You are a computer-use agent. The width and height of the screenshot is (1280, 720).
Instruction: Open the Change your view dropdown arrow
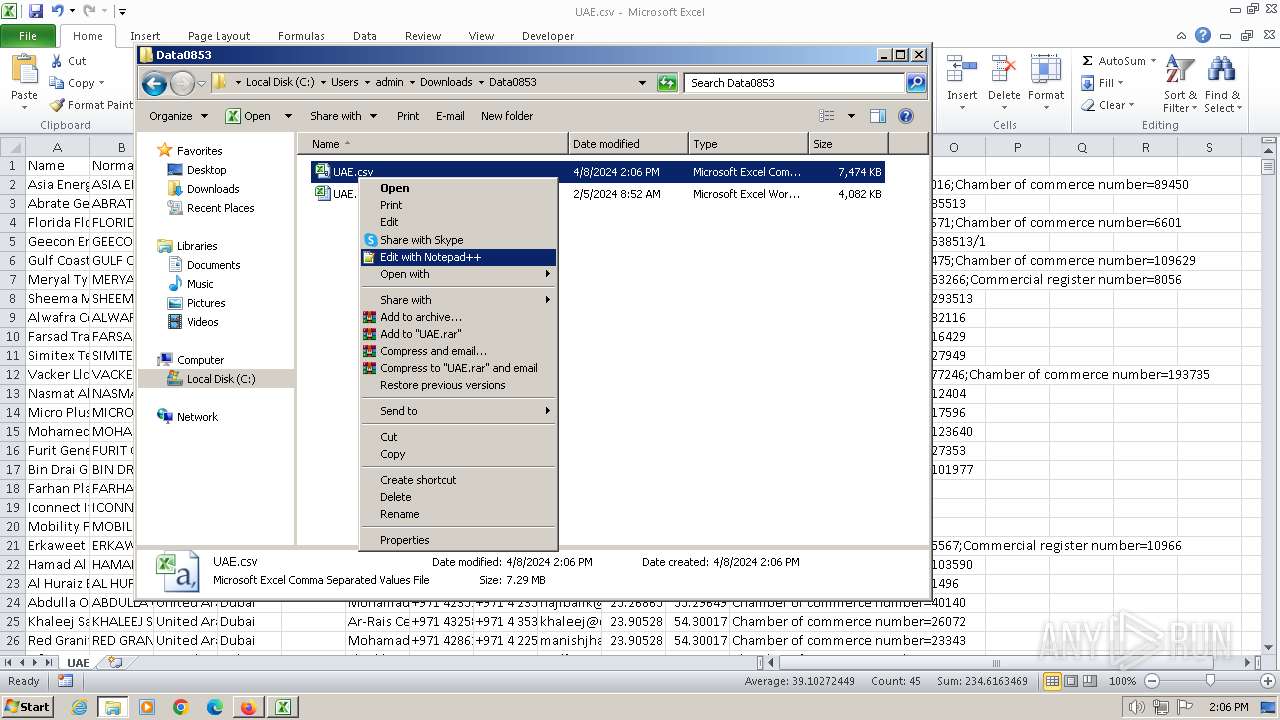tap(851, 116)
